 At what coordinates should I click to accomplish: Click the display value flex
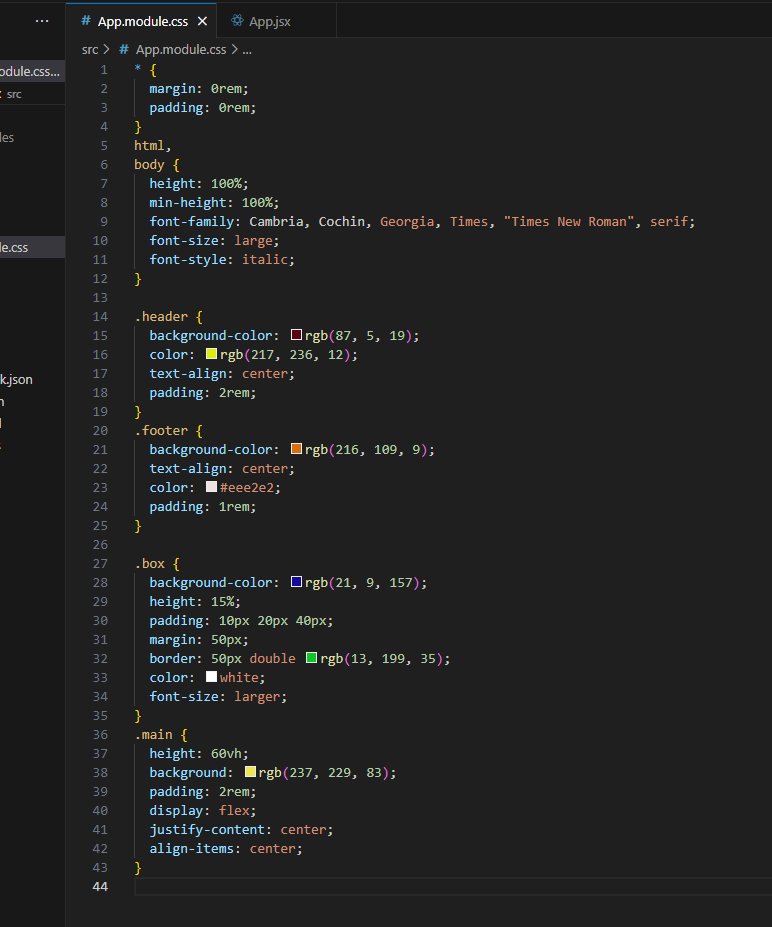[x=234, y=811]
